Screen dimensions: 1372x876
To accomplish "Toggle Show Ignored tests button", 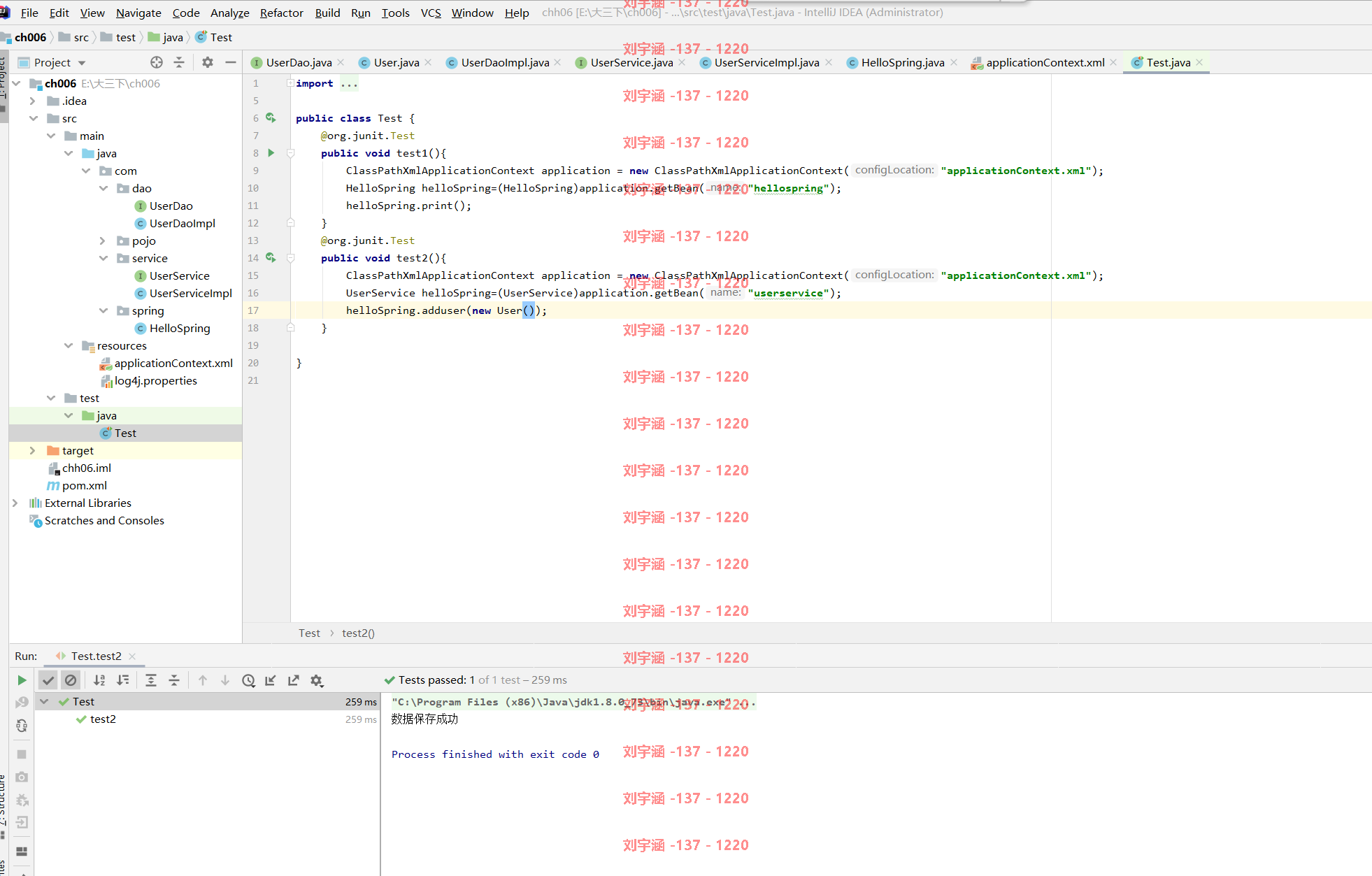I will click(71, 680).
